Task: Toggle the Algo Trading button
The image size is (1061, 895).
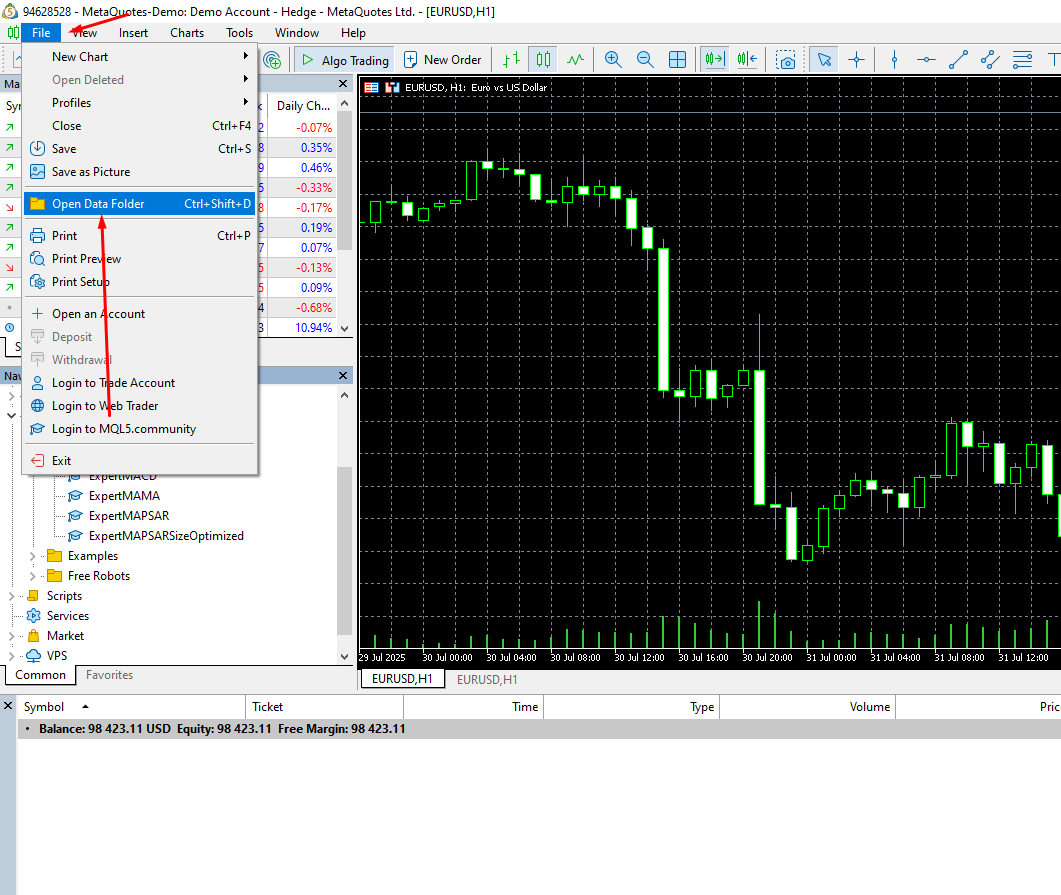Action: [x=343, y=60]
